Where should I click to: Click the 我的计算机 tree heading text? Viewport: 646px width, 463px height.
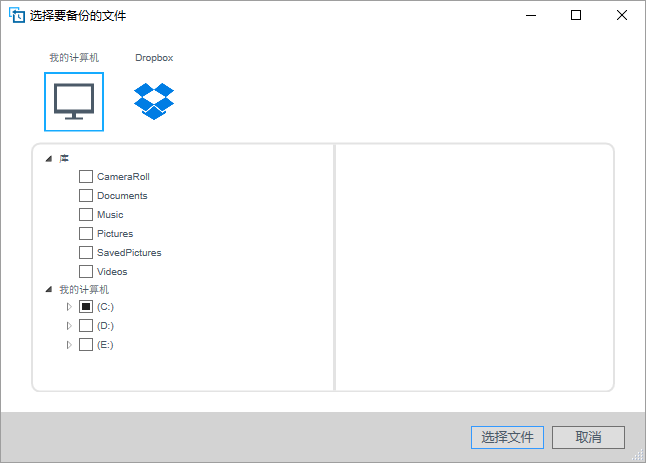pyautogui.click(x=84, y=290)
